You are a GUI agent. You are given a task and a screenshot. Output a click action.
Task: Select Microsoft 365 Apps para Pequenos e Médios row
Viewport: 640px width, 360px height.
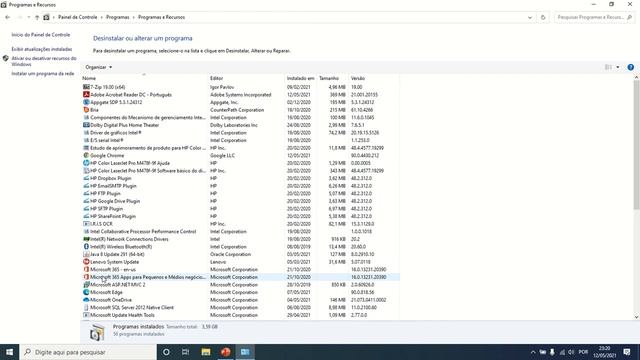click(x=240, y=277)
